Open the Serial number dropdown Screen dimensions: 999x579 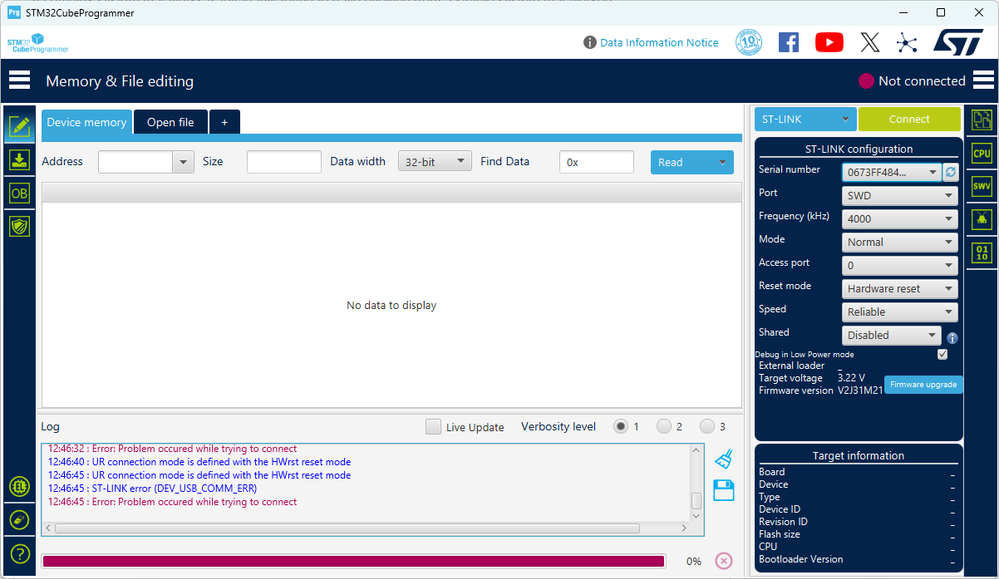click(891, 172)
